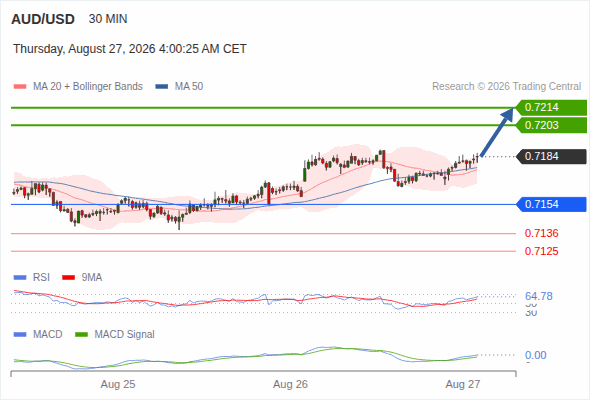Click the Aug 25 date marker
The height and width of the screenshot is (400, 590).
point(118,384)
